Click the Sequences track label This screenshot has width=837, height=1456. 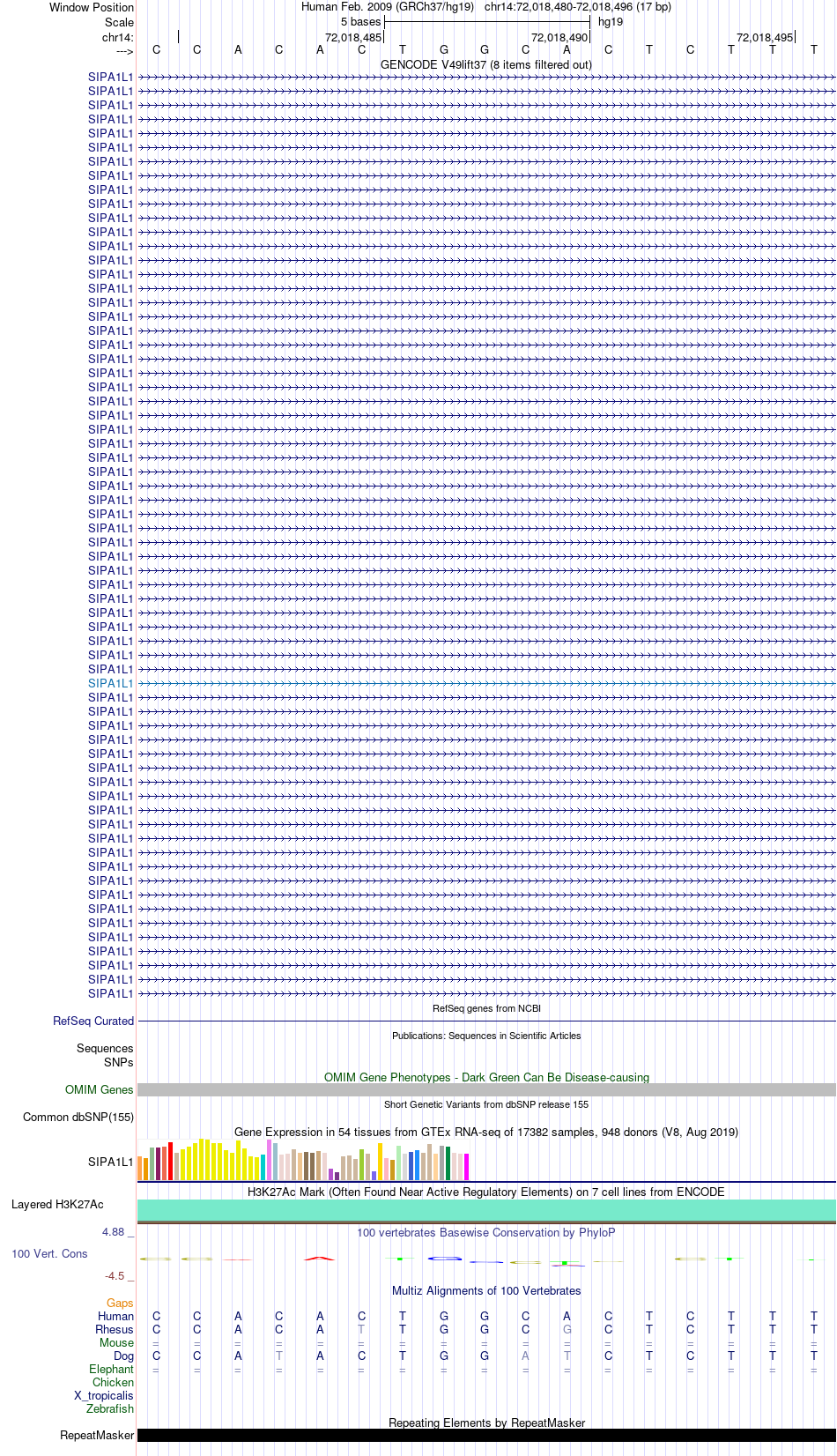[x=105, y=1048]
